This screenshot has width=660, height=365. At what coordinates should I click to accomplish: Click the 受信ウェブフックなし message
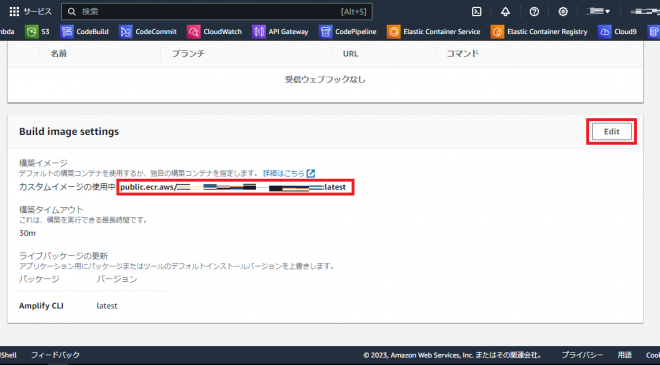click(x=325, y=79)
